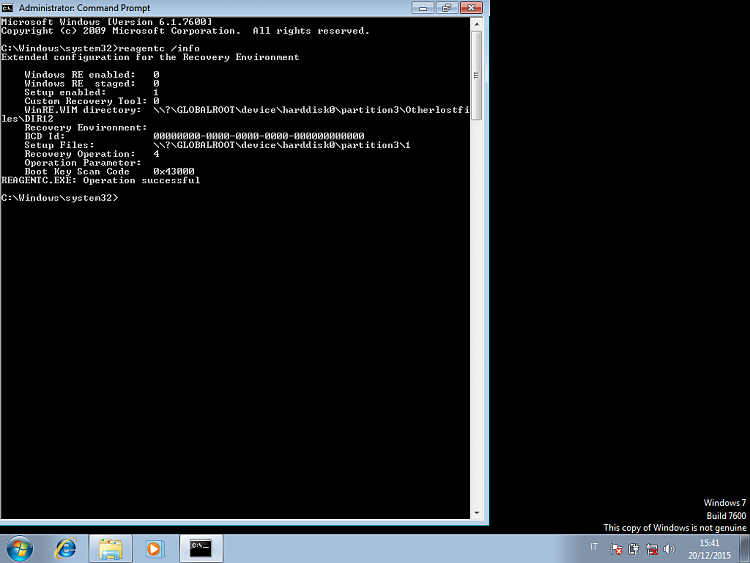Select the Command Prompt taskbar button
750x563 pixels.
pyautogui.click(x=201, y=549)
